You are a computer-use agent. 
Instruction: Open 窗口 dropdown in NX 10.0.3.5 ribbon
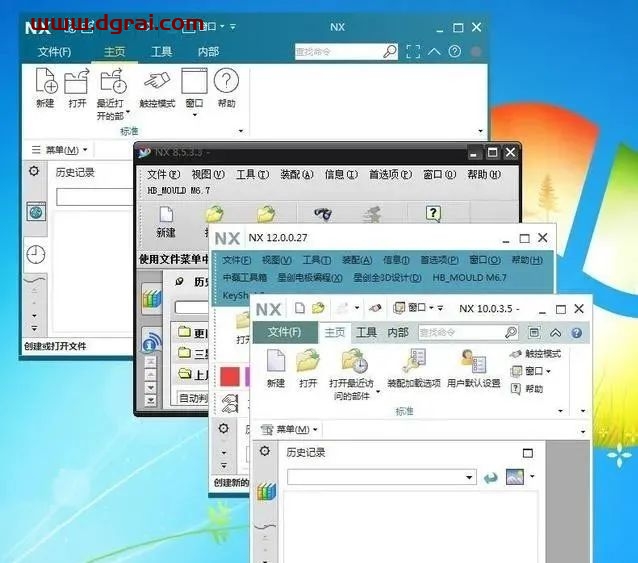tap(531, 371)
